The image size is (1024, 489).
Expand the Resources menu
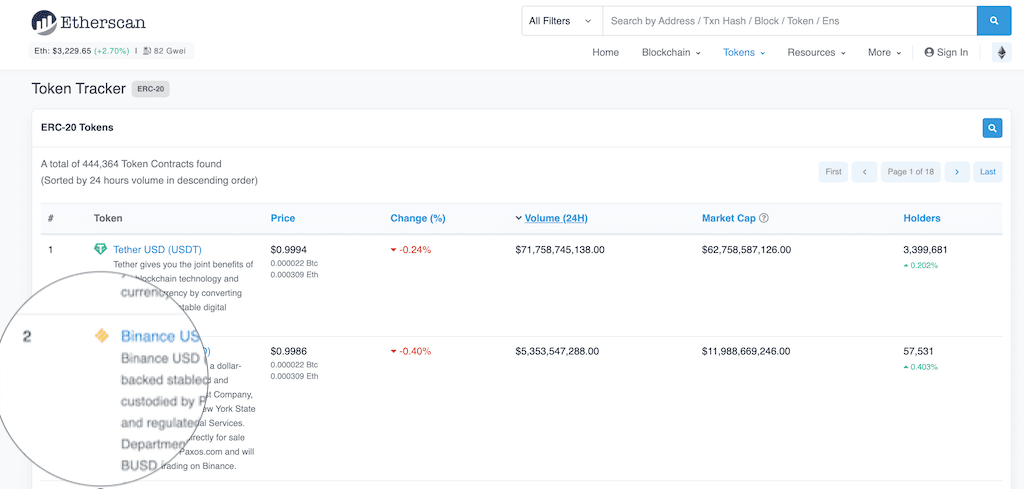point(816,52)
